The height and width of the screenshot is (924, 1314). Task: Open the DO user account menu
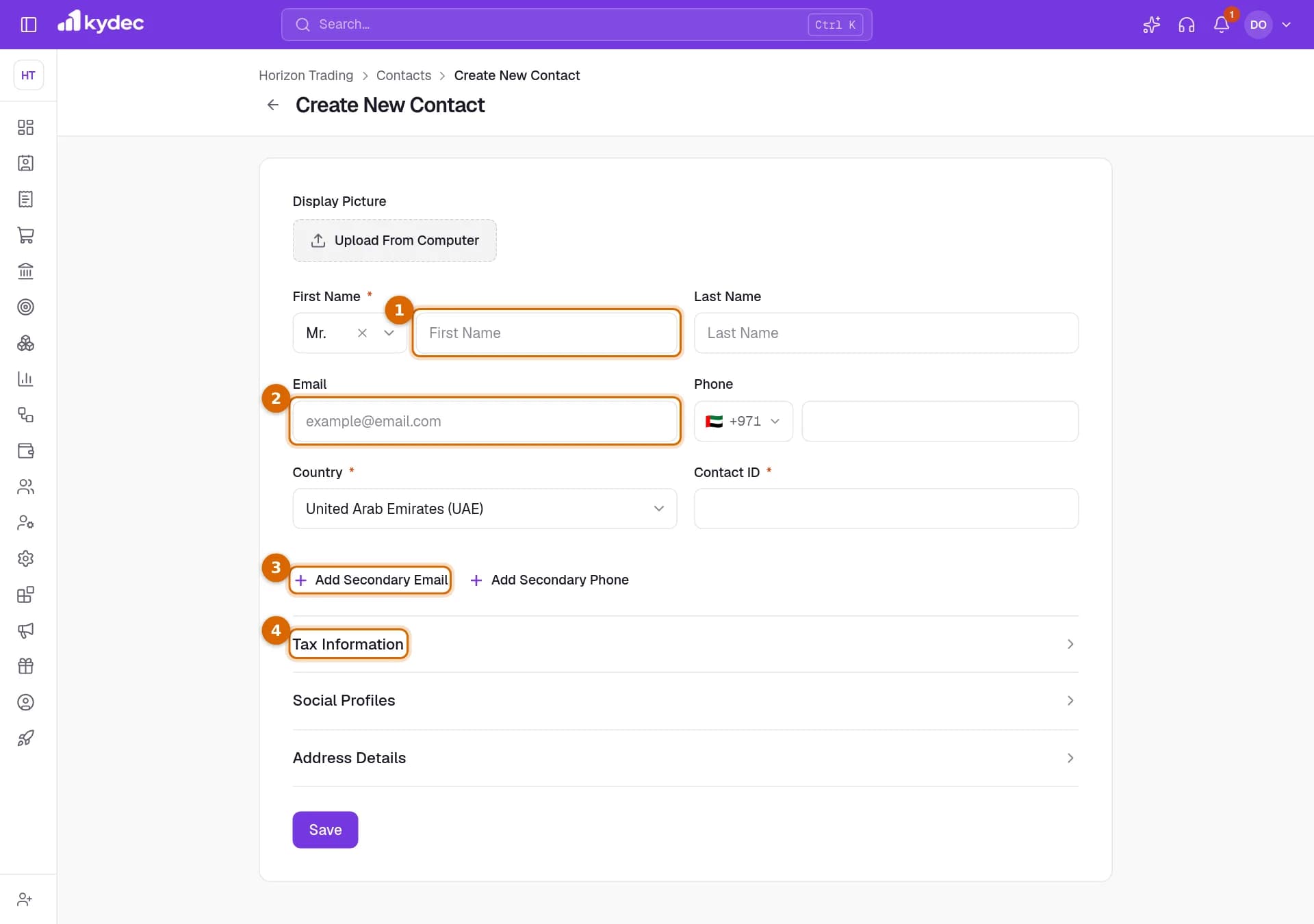[1270, 25]
